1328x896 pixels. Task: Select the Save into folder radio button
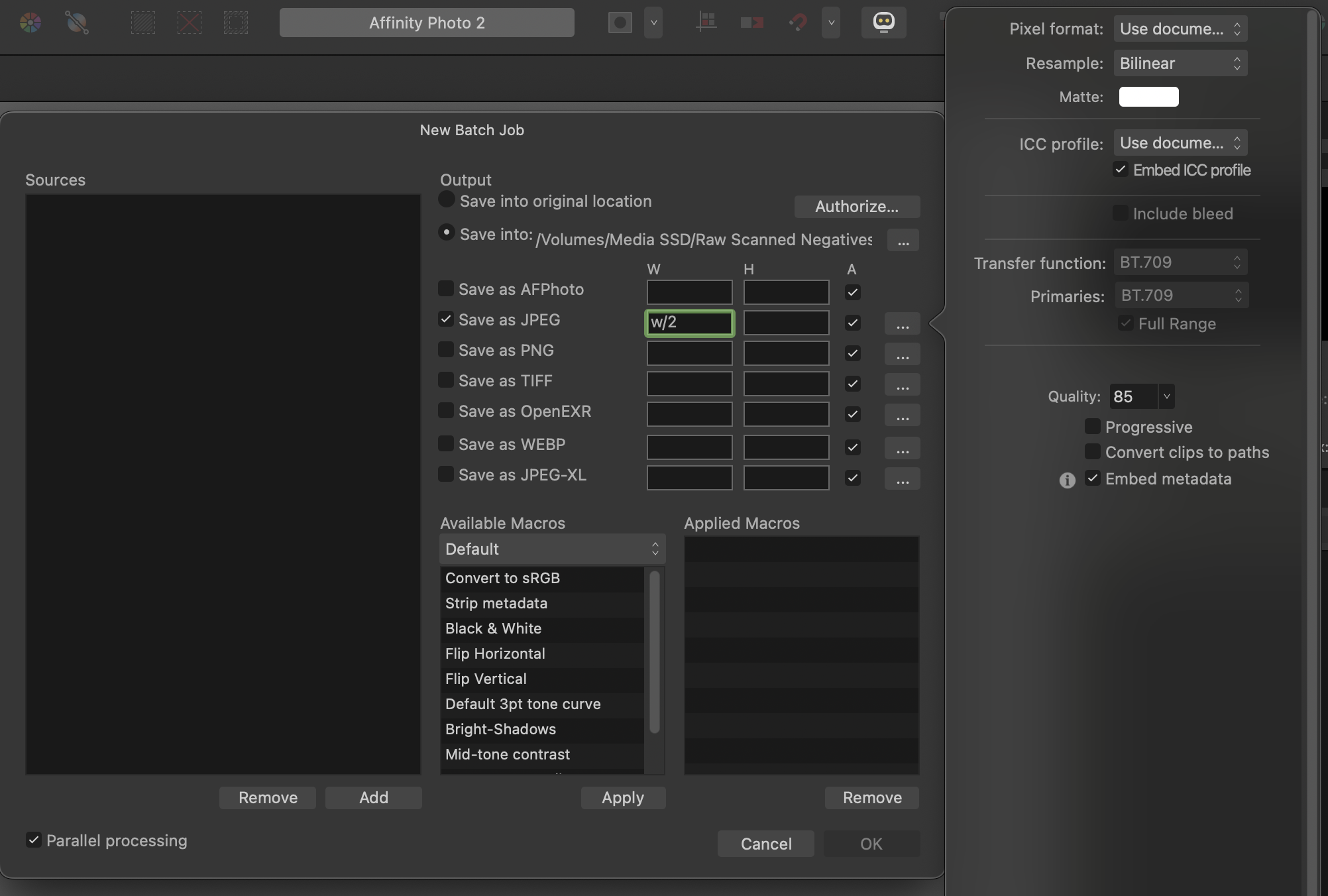click(x=447, y=232)
